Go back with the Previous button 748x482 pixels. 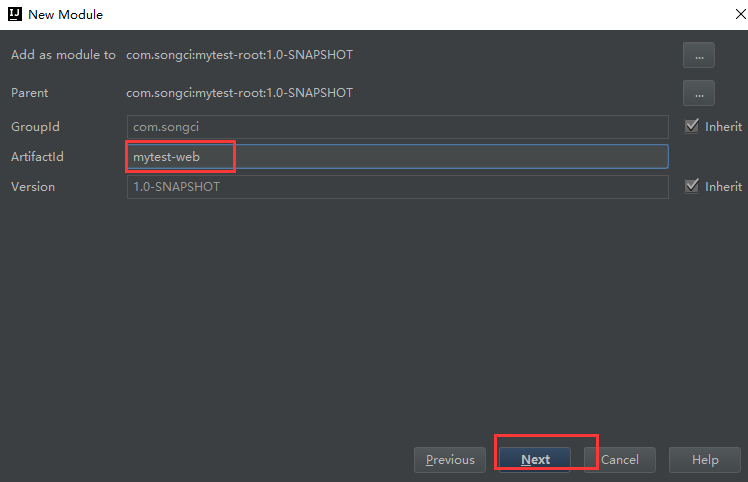450,460
